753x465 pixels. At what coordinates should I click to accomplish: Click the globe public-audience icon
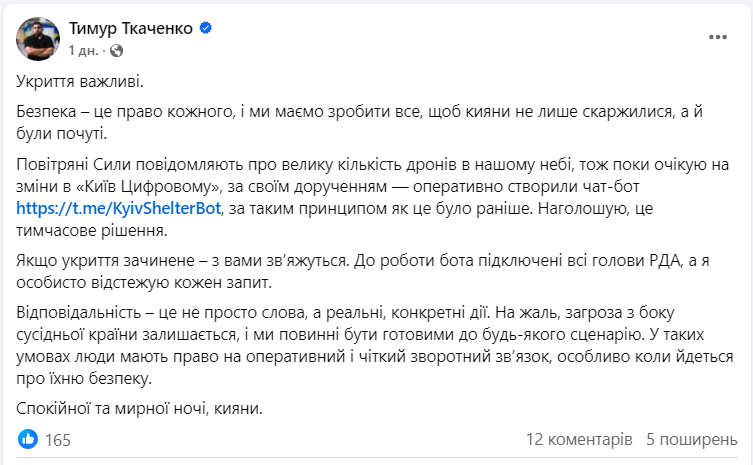(x=115, y=49)
